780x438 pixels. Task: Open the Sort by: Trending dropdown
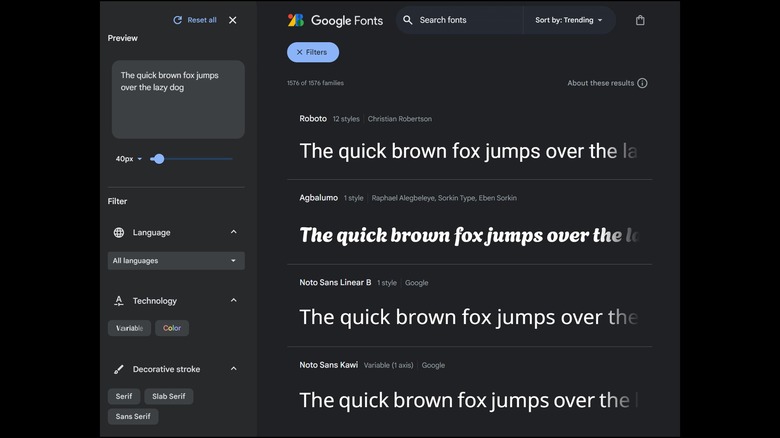click(569, 20)
